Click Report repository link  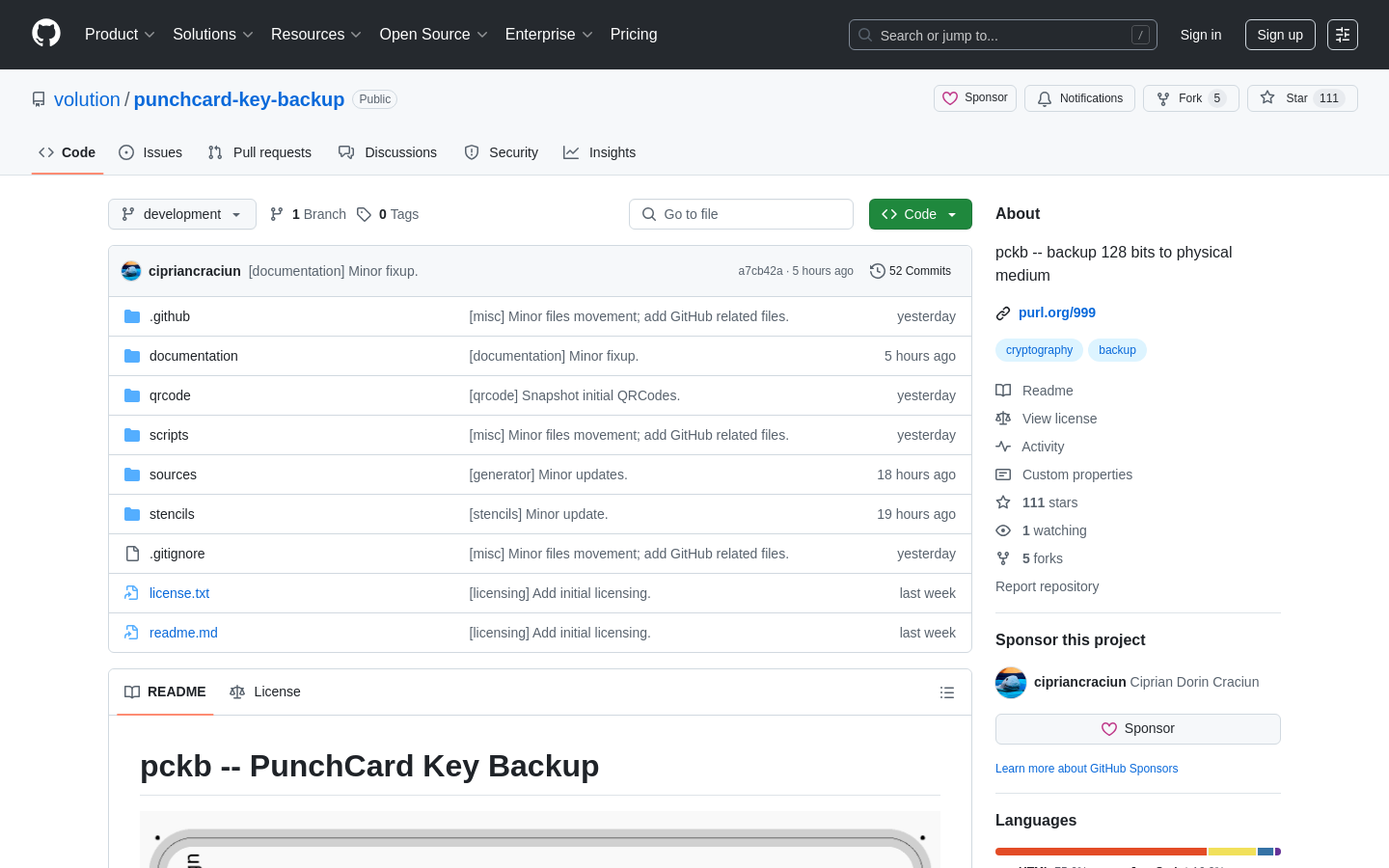pyautogui.click(x=1047, y=586)
